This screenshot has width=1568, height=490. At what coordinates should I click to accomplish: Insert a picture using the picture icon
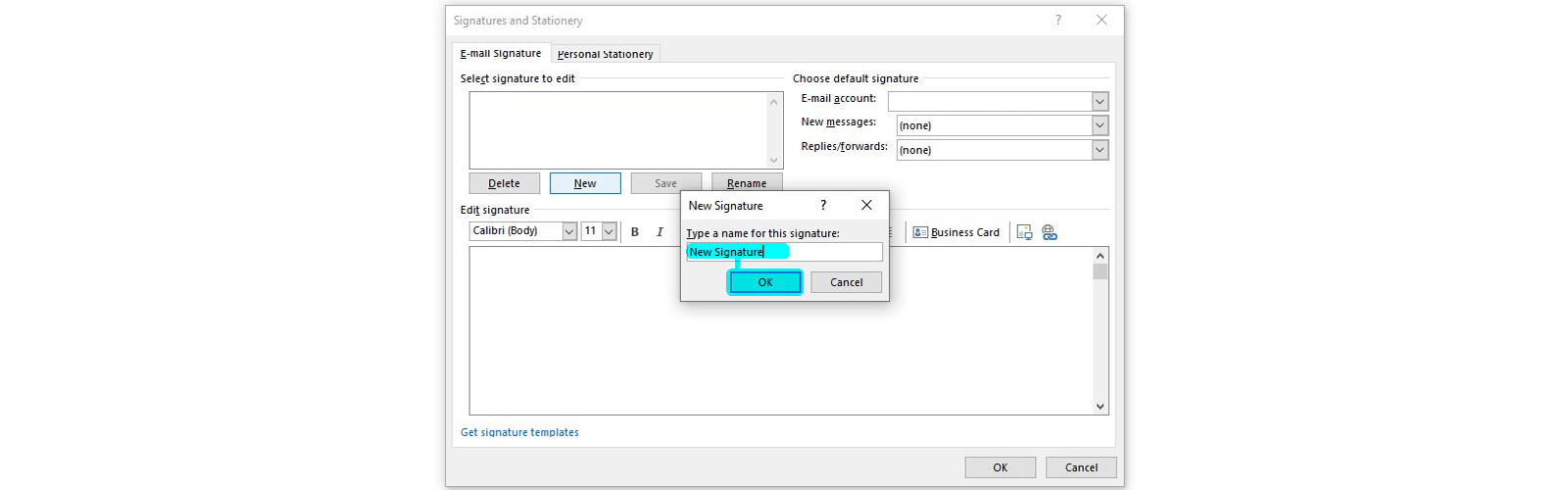[1024, 232]
